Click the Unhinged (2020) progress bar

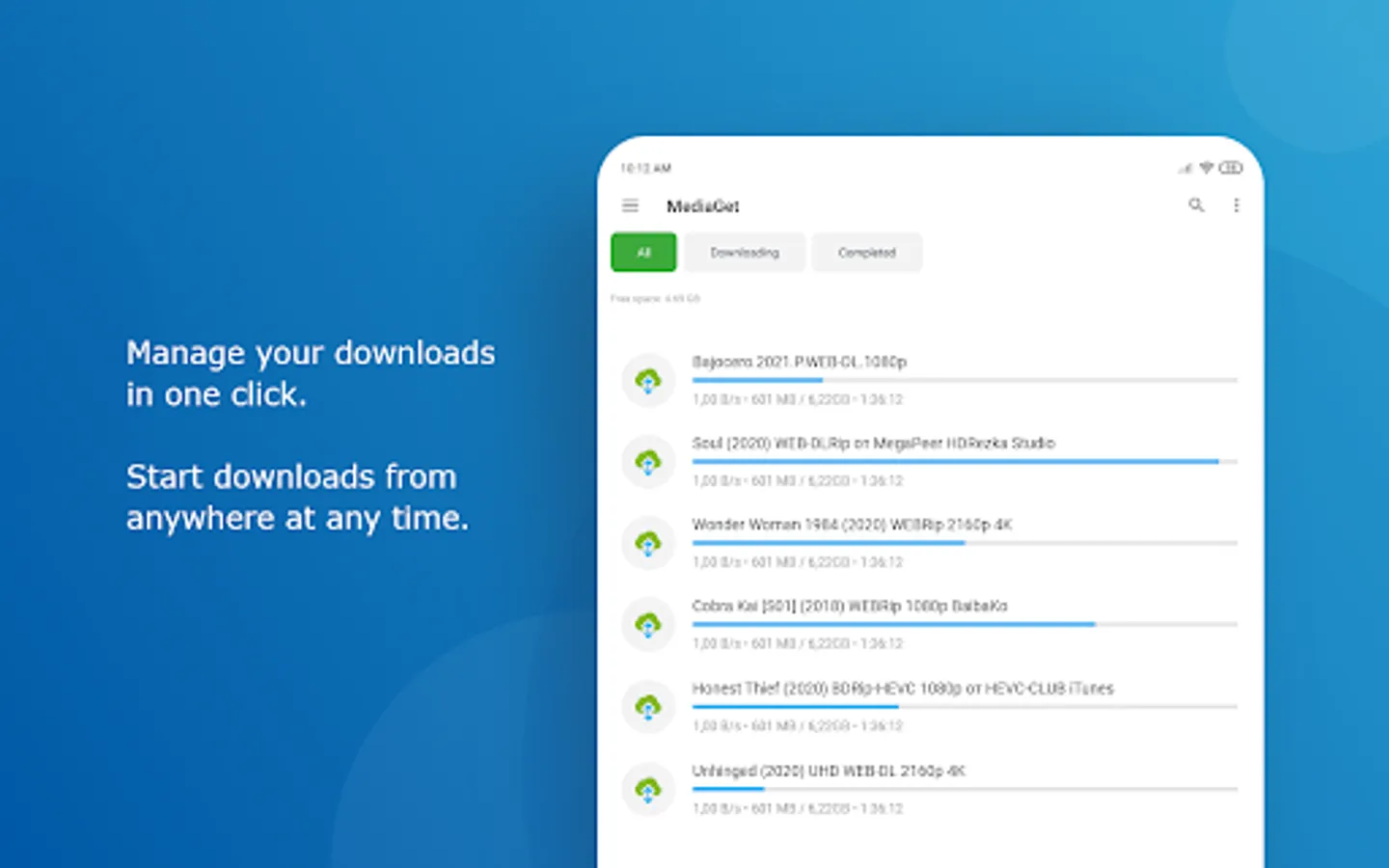pos(965,789)
